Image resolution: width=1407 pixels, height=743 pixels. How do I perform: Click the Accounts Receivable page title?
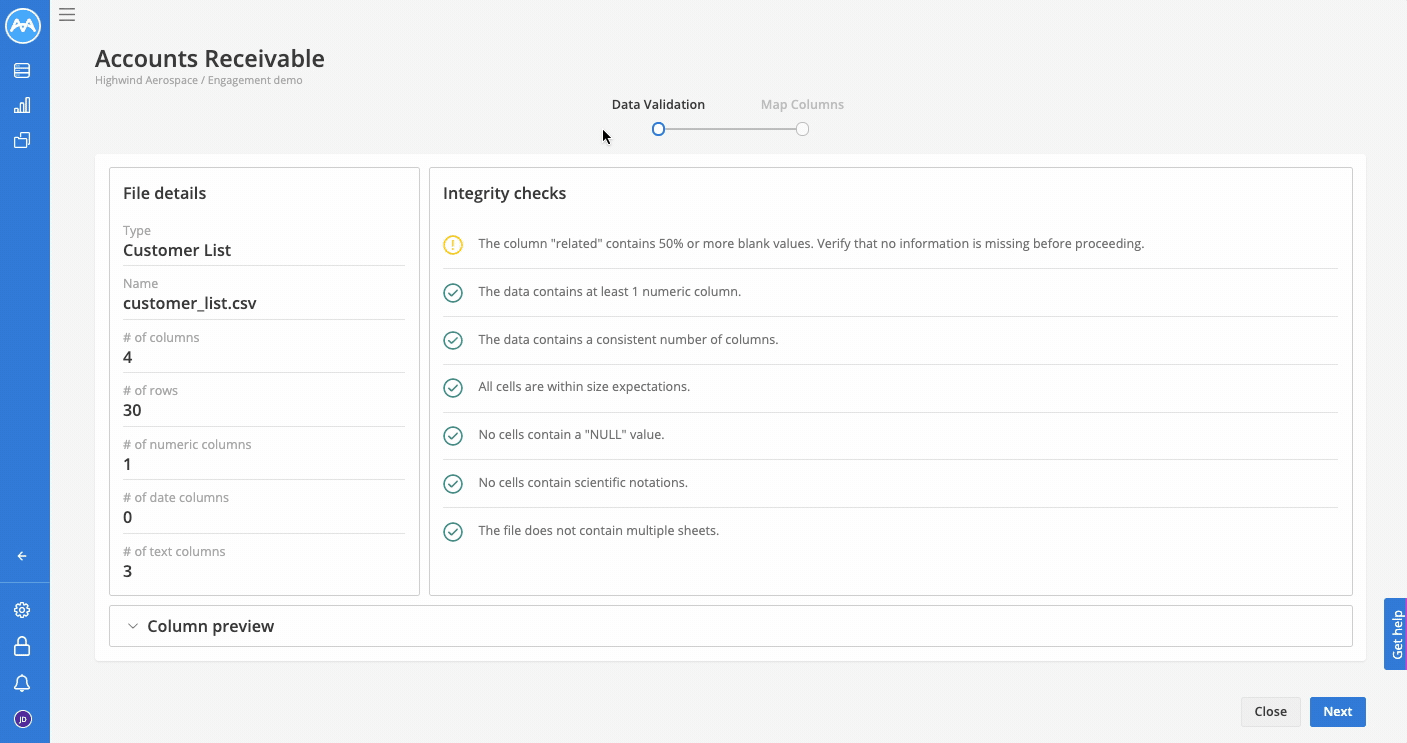coord(210,58)
